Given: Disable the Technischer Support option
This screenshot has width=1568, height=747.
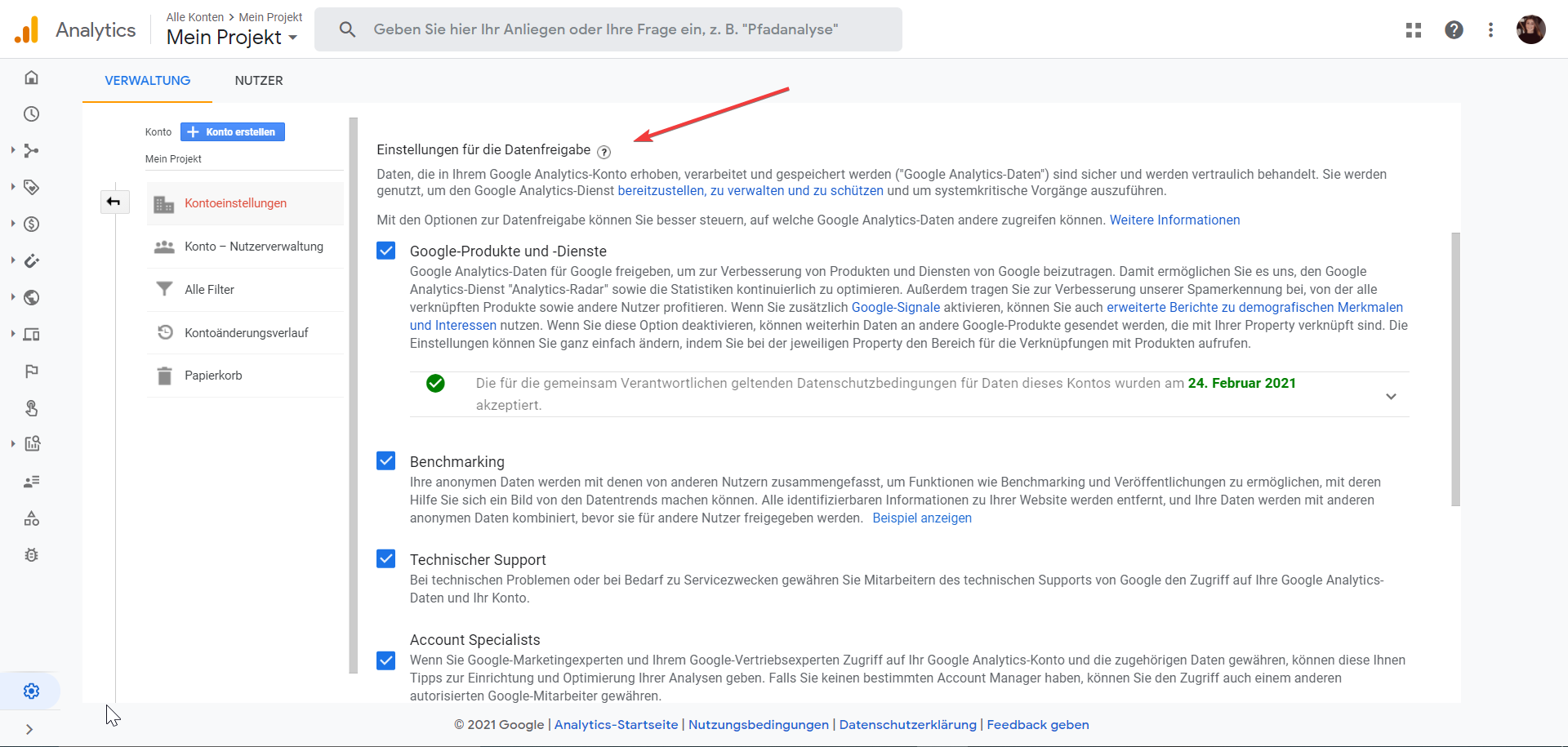Looking at the screenshot, I should point(385,558).
